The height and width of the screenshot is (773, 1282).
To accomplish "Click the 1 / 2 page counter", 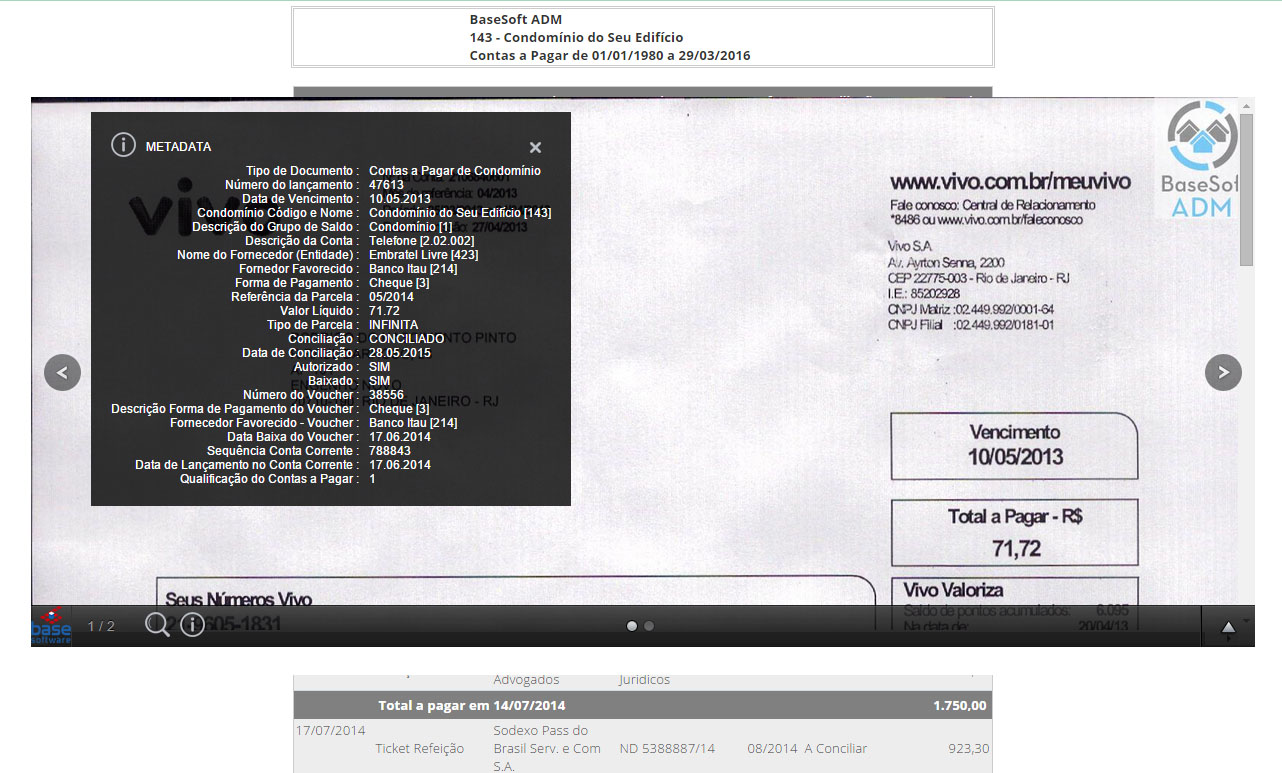I will click(101, 626).
